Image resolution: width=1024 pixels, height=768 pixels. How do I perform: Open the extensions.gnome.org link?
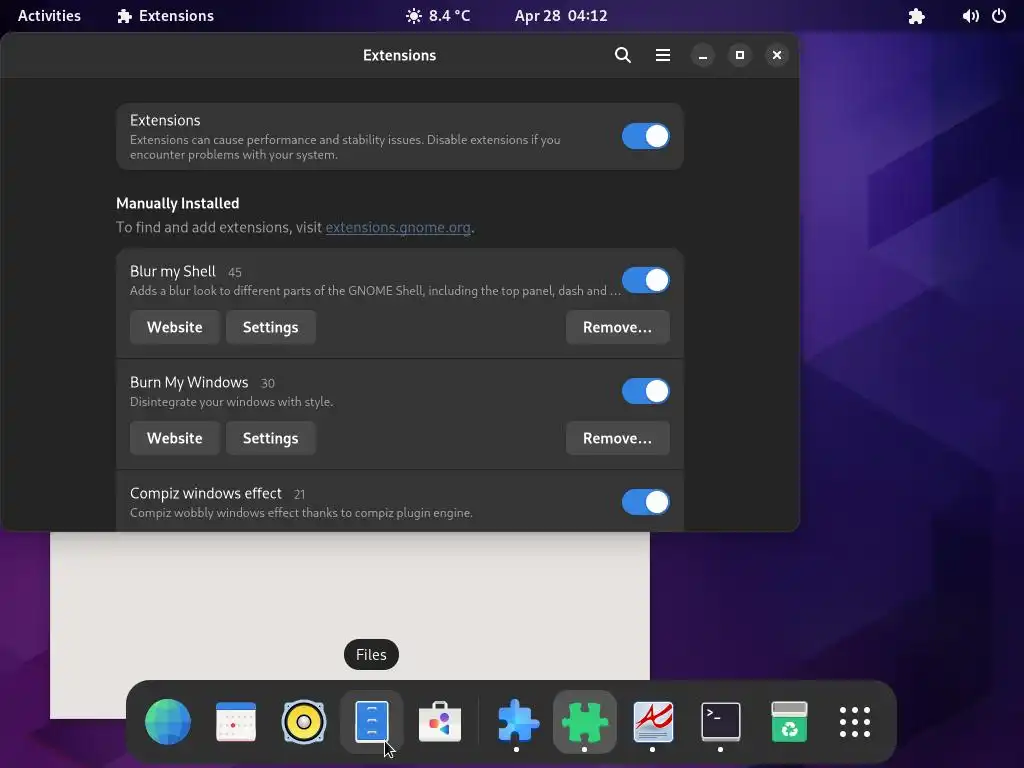[398, 227]
